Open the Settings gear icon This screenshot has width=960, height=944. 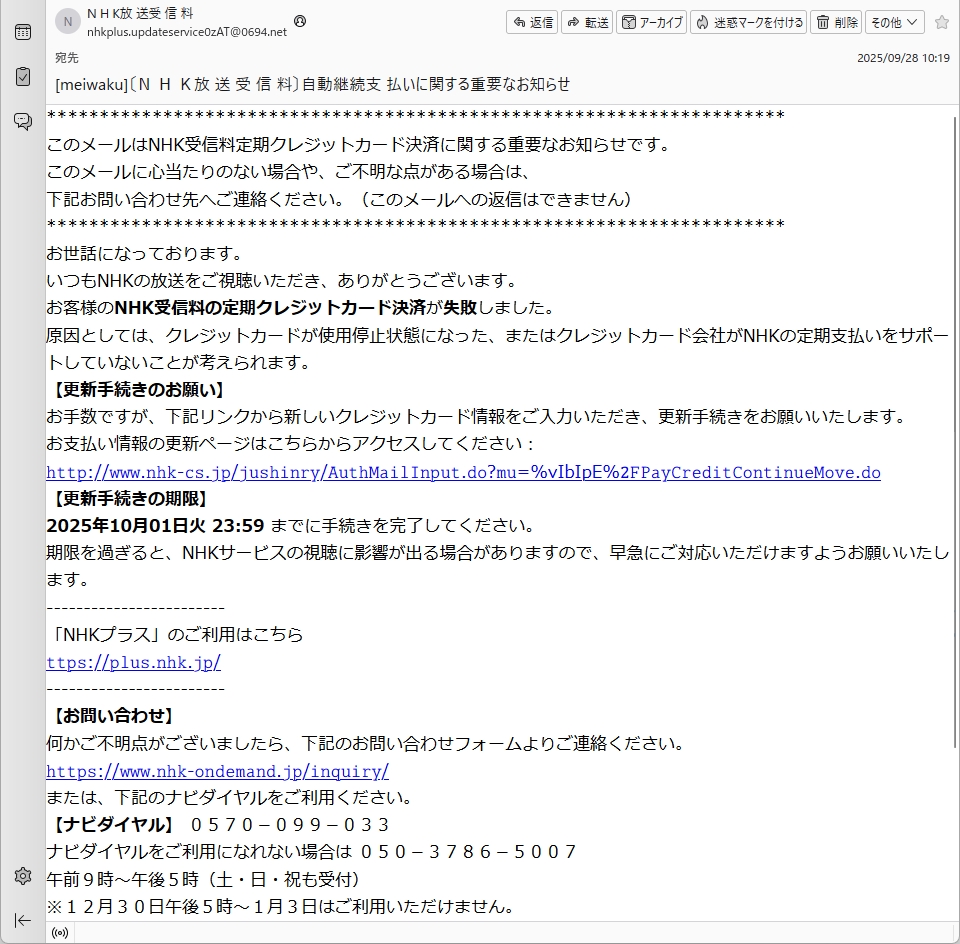22,876
